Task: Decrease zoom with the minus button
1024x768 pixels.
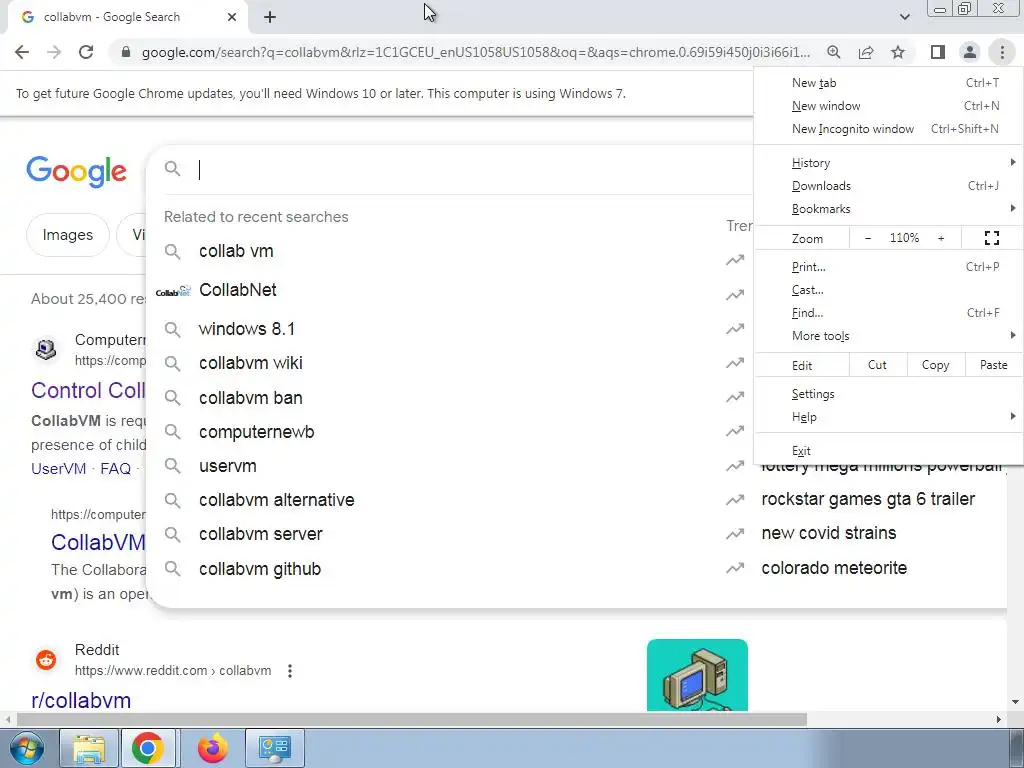Action: click(x=868, y=238)
